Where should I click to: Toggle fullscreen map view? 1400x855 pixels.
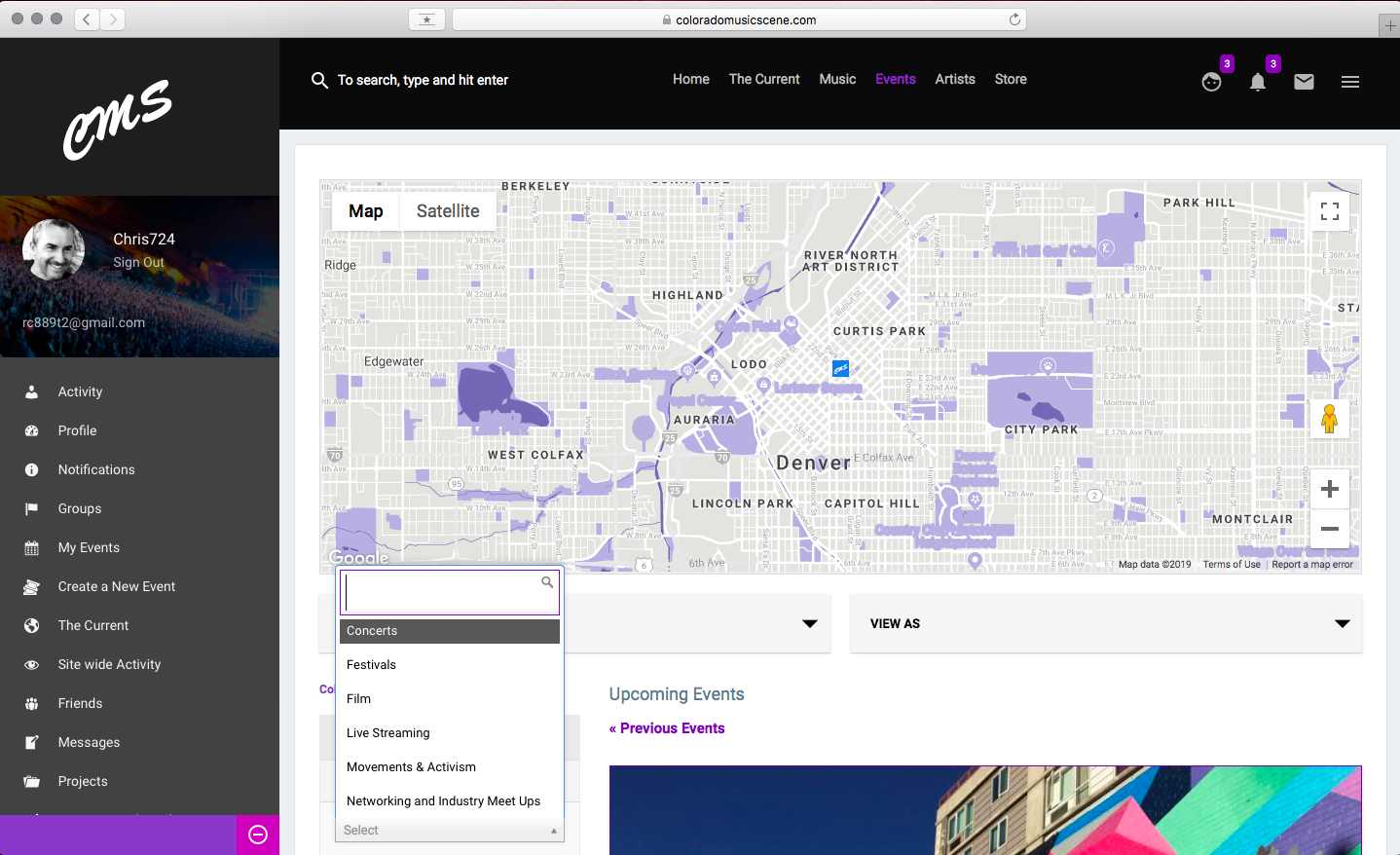coord(1329,211)
